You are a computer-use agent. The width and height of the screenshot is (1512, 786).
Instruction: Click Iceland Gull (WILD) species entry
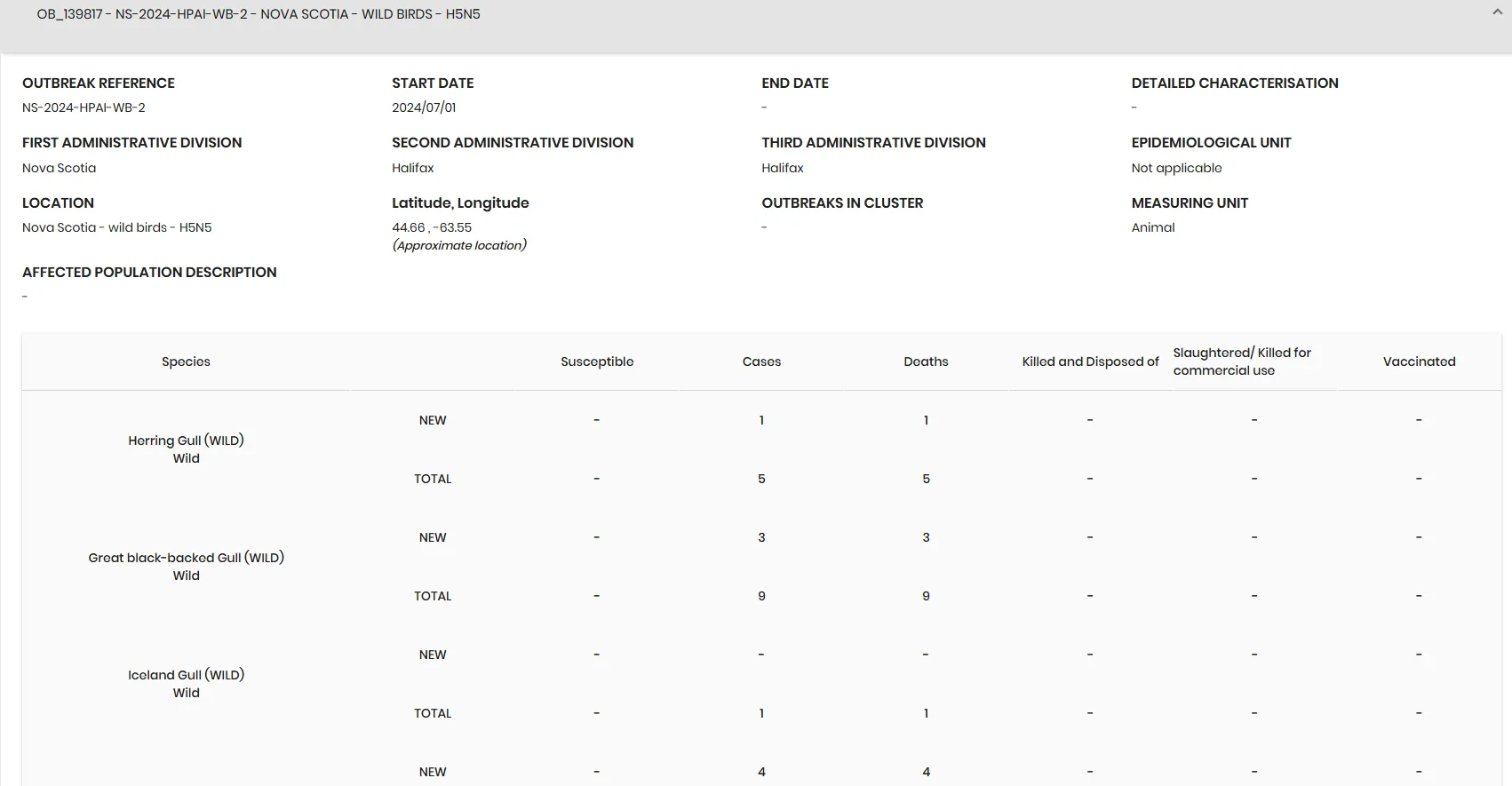186,684
